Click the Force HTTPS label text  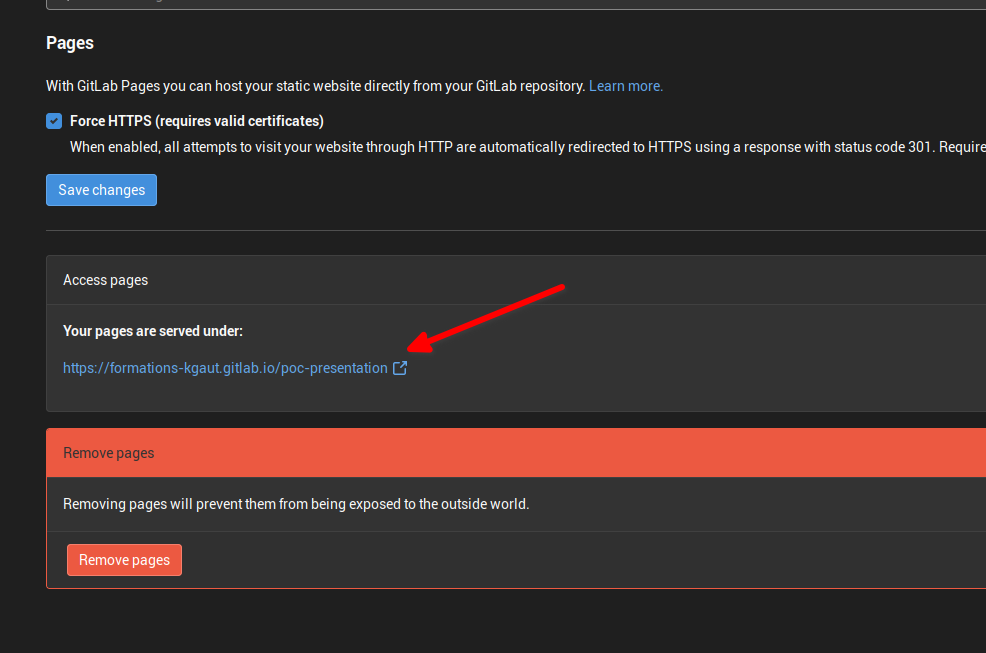click(196, 121)
